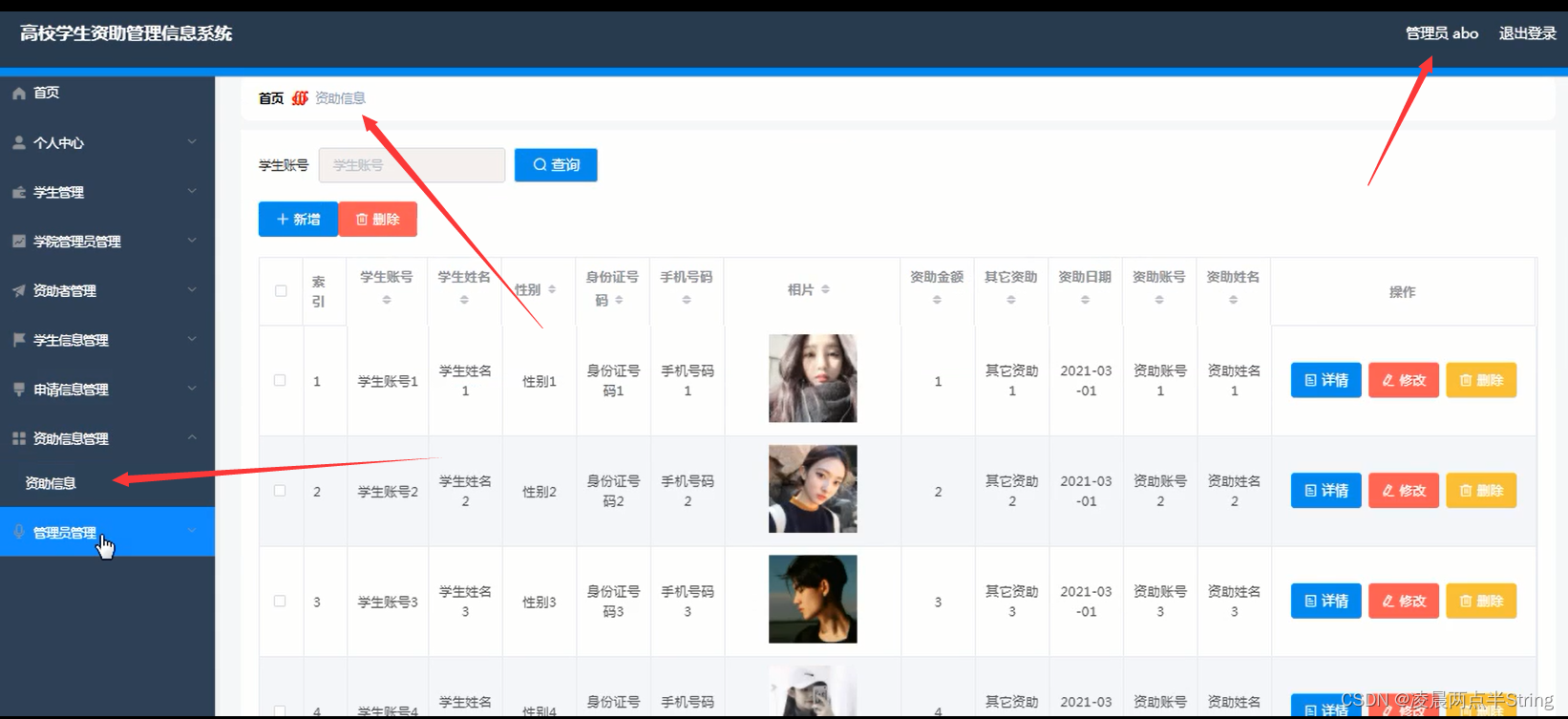The width and height of the screenshot is (1568, 719).
Task: Select the 申请信息管理 sidebar menu
Action: click(107, 390)
